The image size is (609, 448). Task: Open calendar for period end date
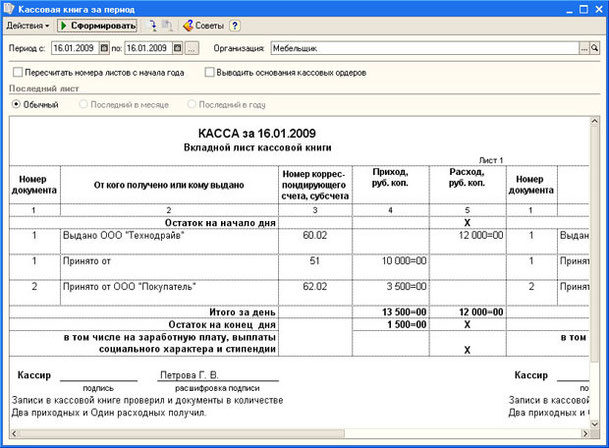point(176,47)
